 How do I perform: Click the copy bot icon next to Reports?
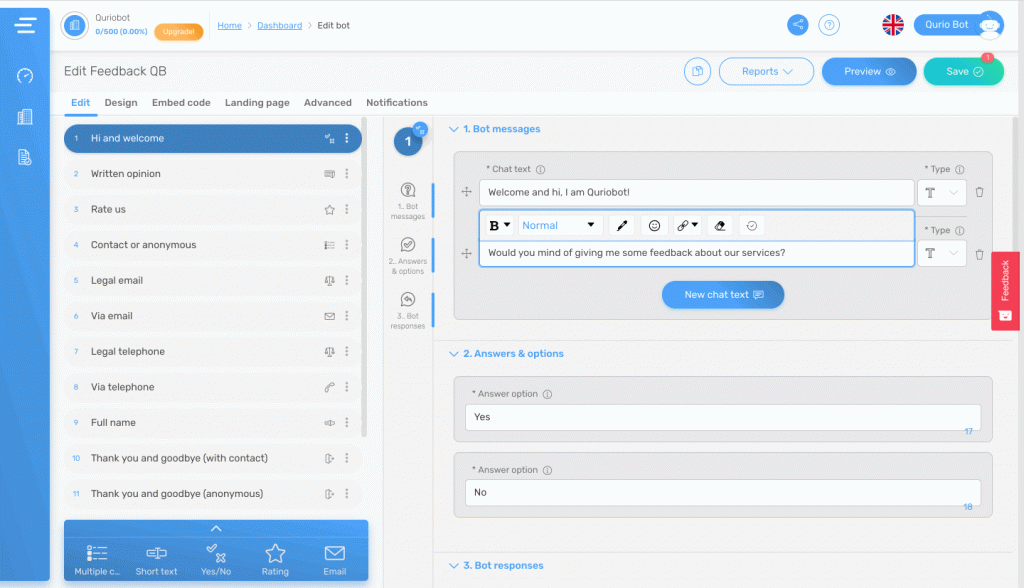point(697,71)
